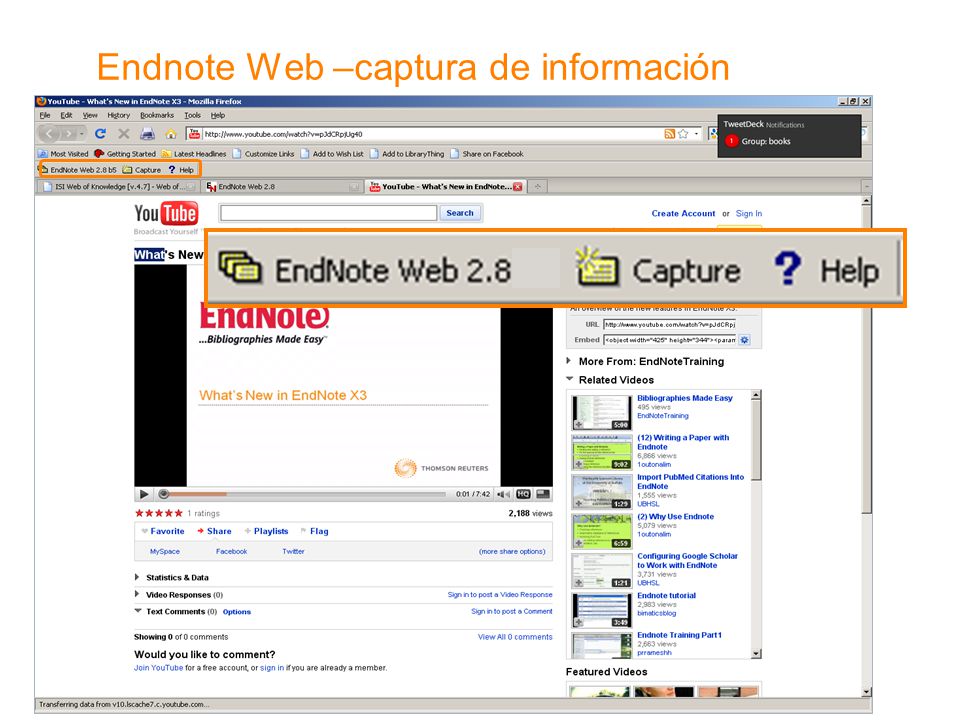
Task: Share the video to Twitter
Action: (x=293, y=552)
